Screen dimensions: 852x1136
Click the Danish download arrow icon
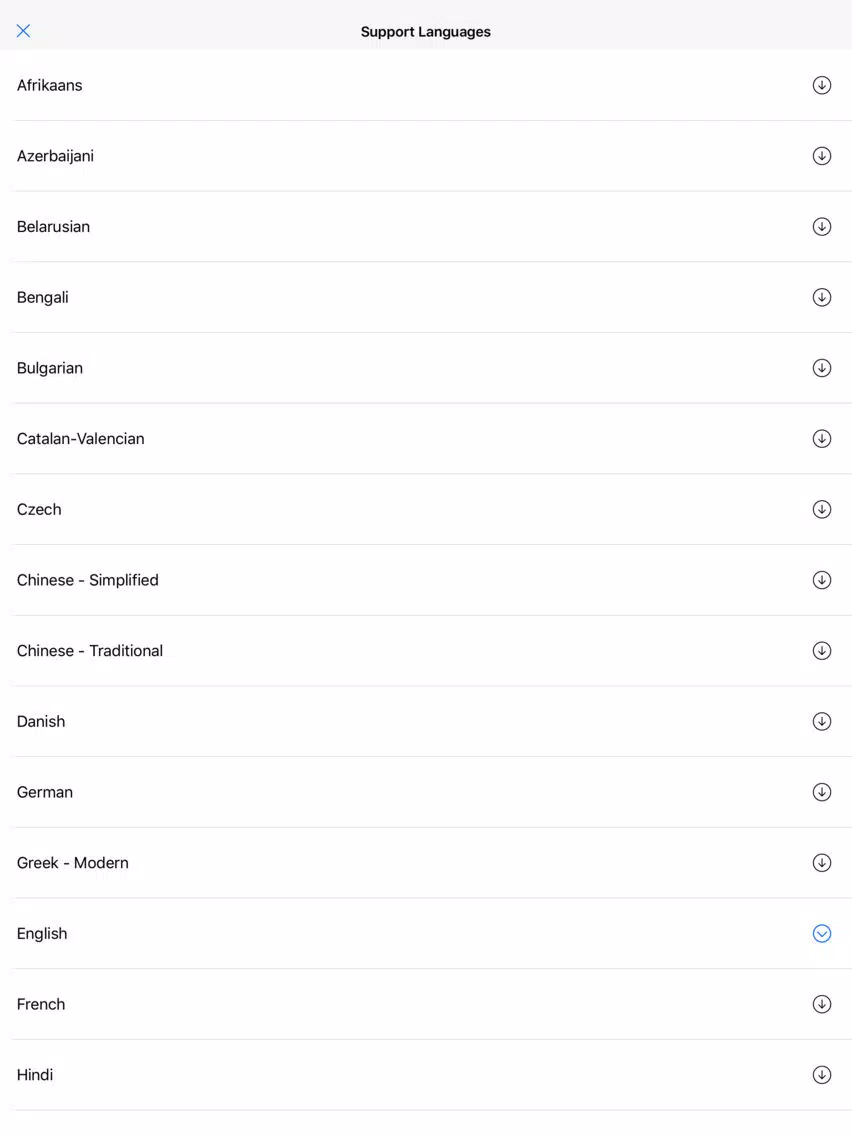822,721
